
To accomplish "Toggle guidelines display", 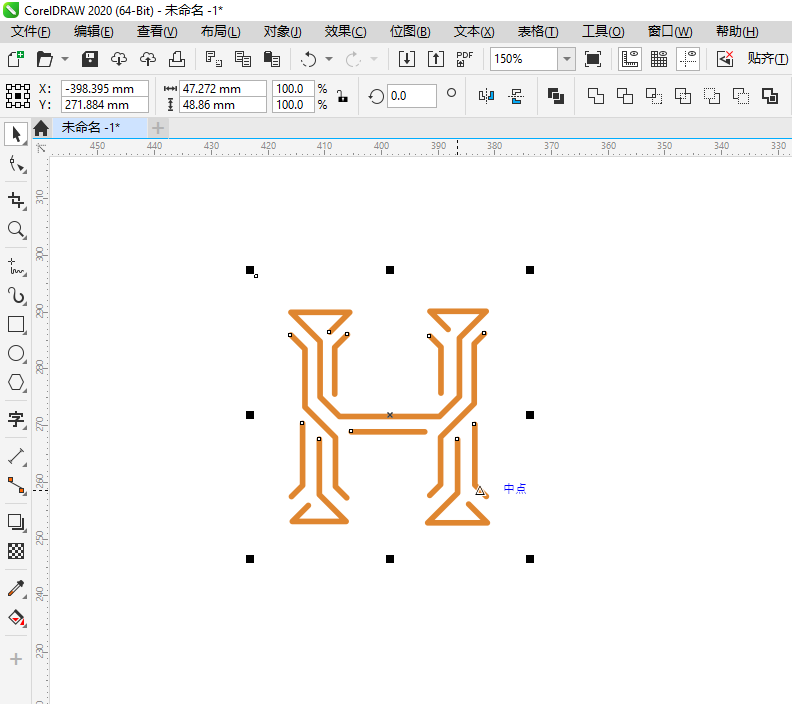I will pyautogui.click(x=688, y=59).
